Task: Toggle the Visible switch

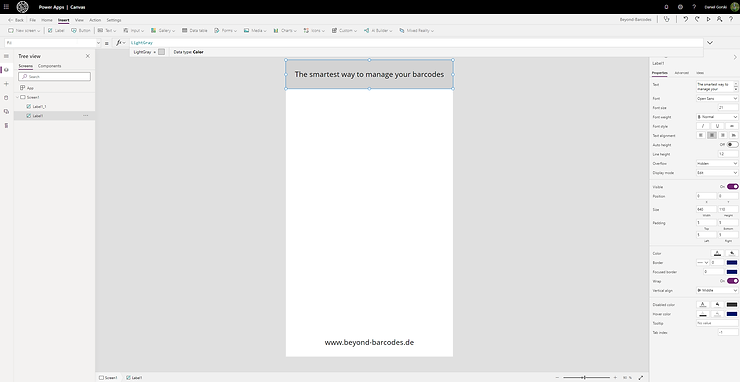Action: (732, 187)
